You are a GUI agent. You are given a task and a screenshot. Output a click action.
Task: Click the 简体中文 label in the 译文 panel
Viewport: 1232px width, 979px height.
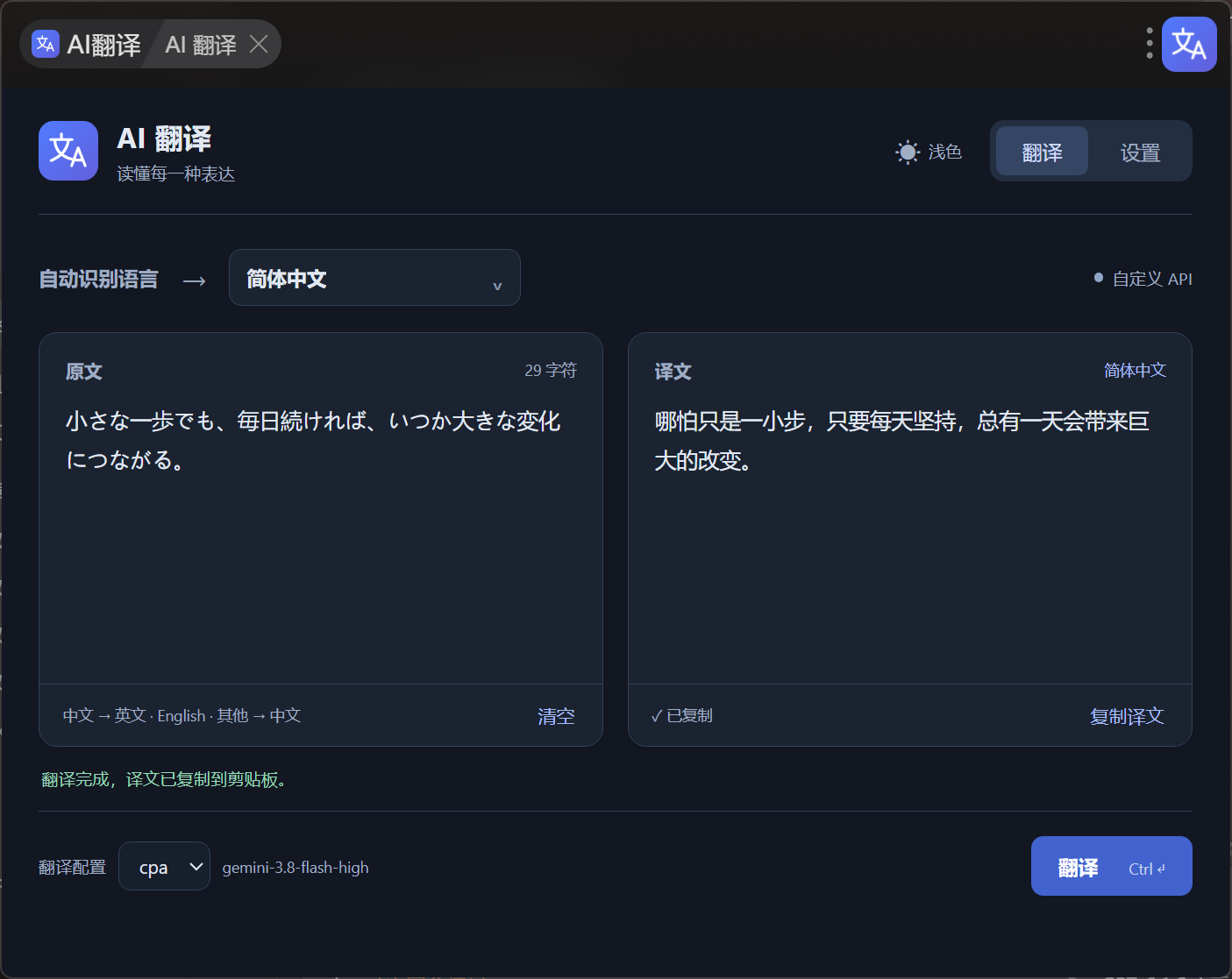coord(1135,370)
